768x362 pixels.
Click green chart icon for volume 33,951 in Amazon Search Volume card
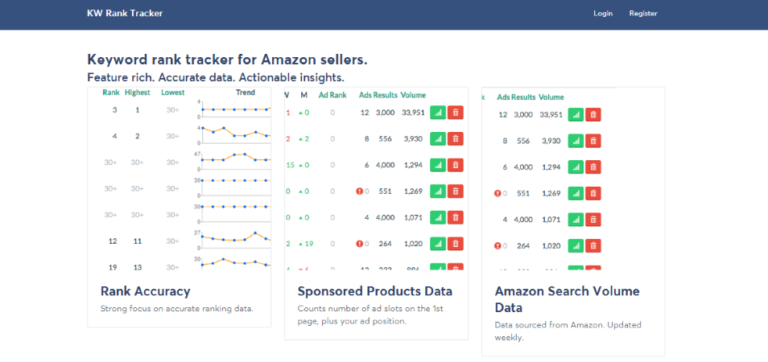pos(576,115)
